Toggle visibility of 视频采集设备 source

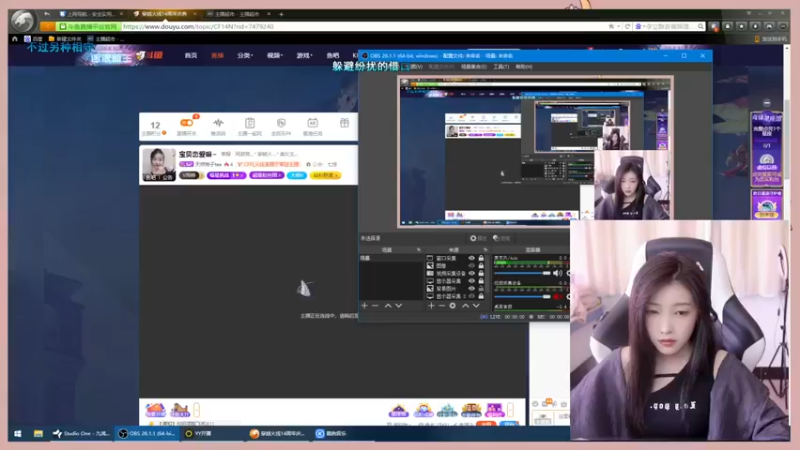(471, 273)
